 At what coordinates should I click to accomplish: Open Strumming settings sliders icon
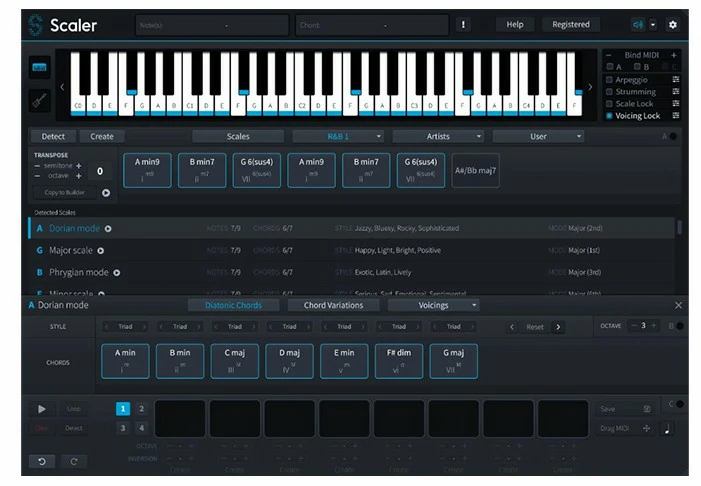[x=675, y=91]
